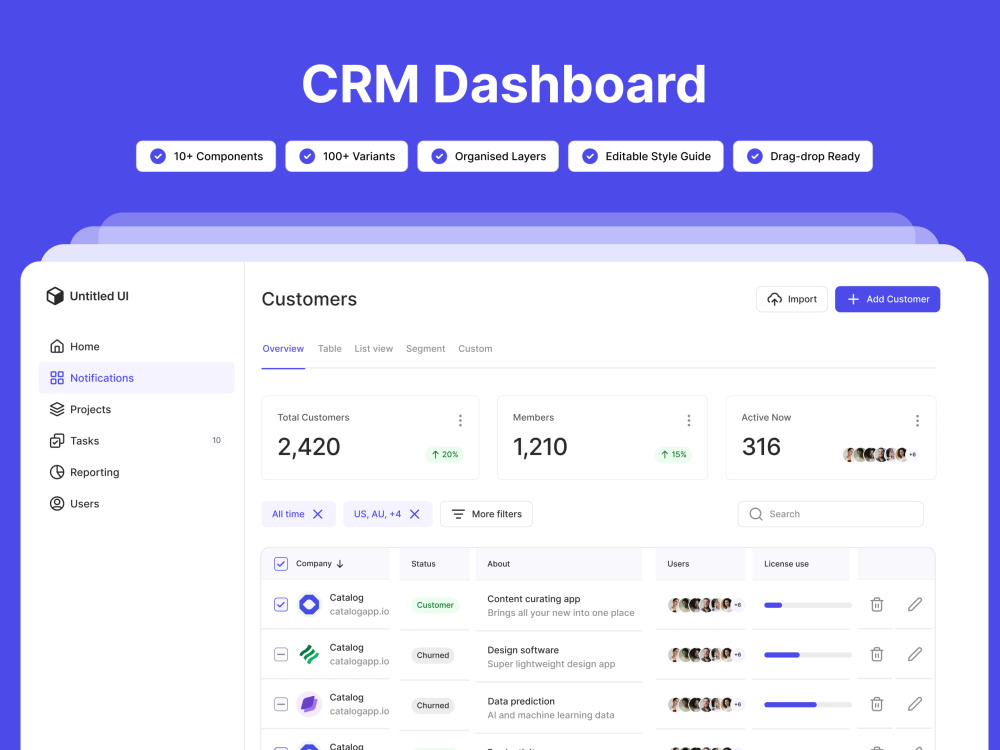This screenshot has height=750, width=1000.
Task: Click the purple Catalog logo
Action: 309,704
